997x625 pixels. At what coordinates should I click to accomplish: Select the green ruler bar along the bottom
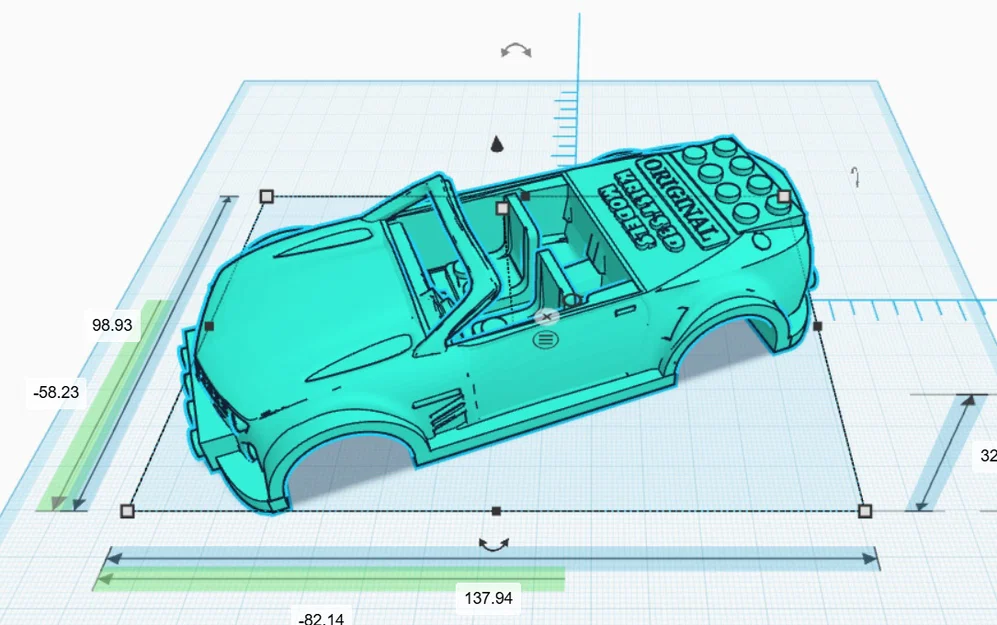[x=300, y=578]
